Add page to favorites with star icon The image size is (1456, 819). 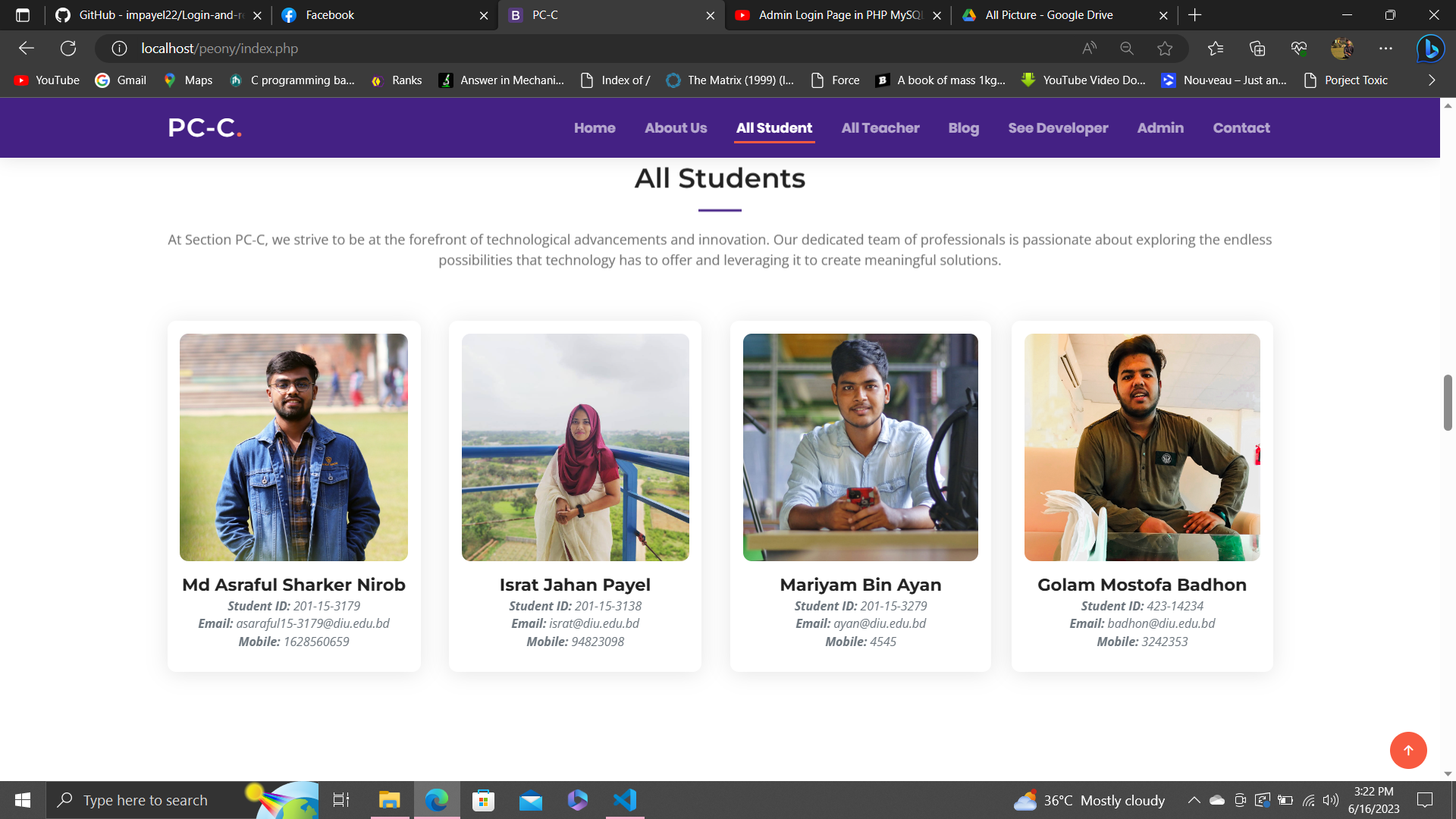[1165, 49]
